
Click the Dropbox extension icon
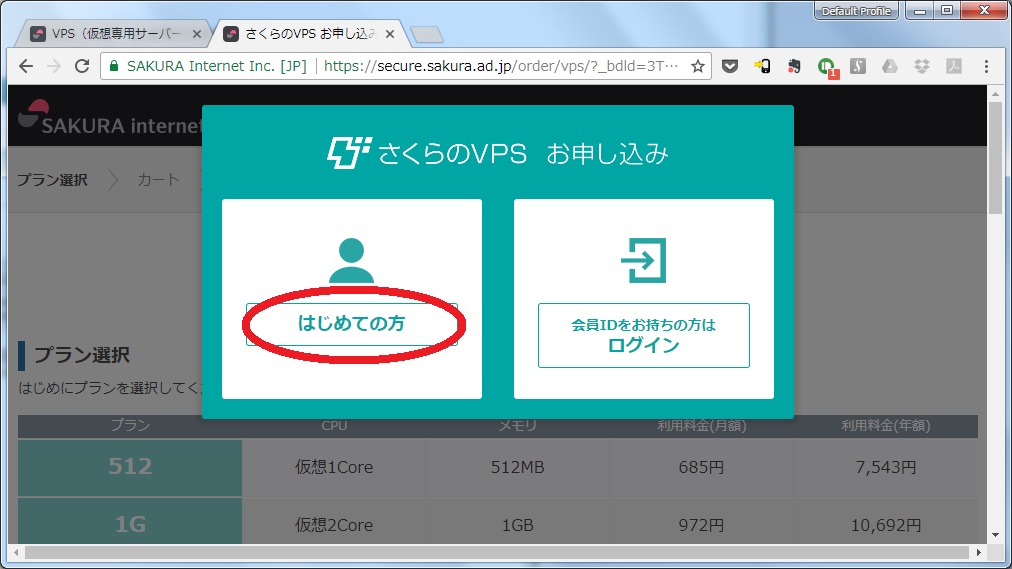point(922,66)
